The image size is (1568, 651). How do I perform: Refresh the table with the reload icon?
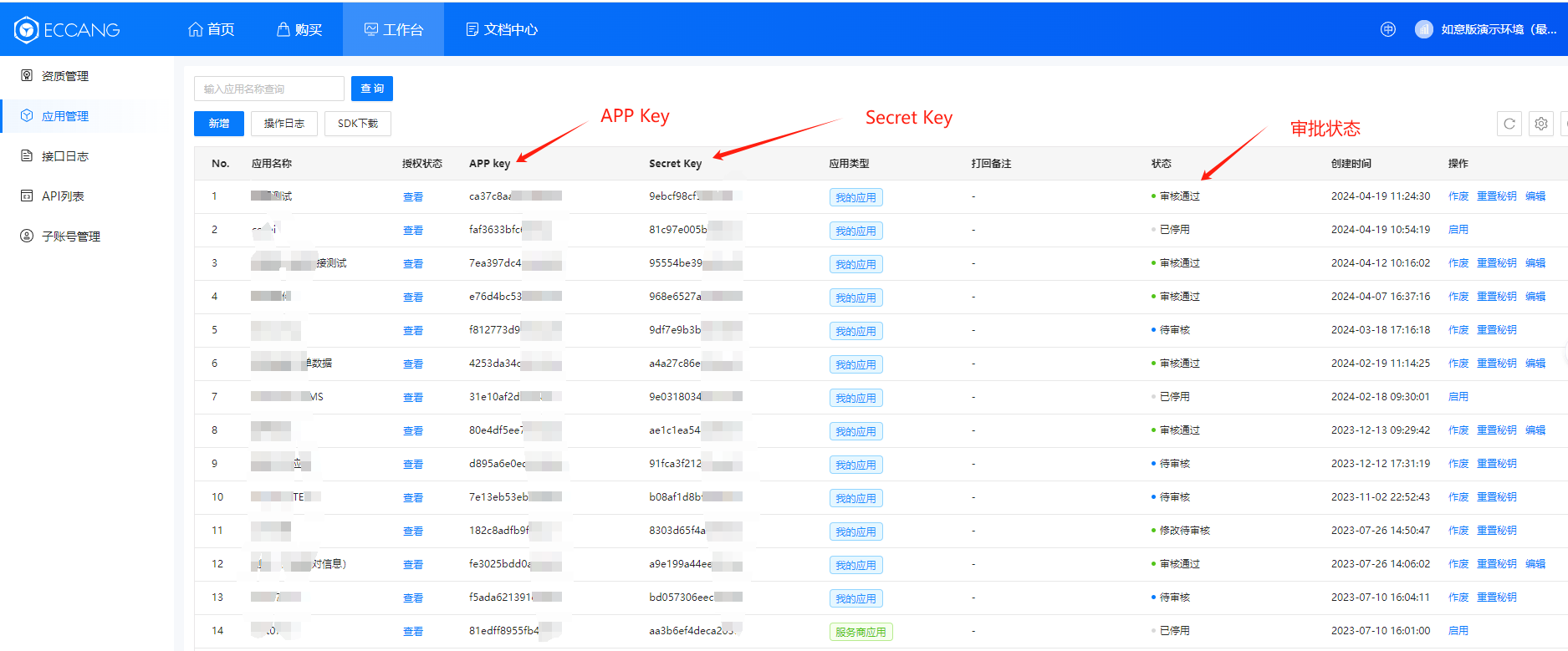1509,124
